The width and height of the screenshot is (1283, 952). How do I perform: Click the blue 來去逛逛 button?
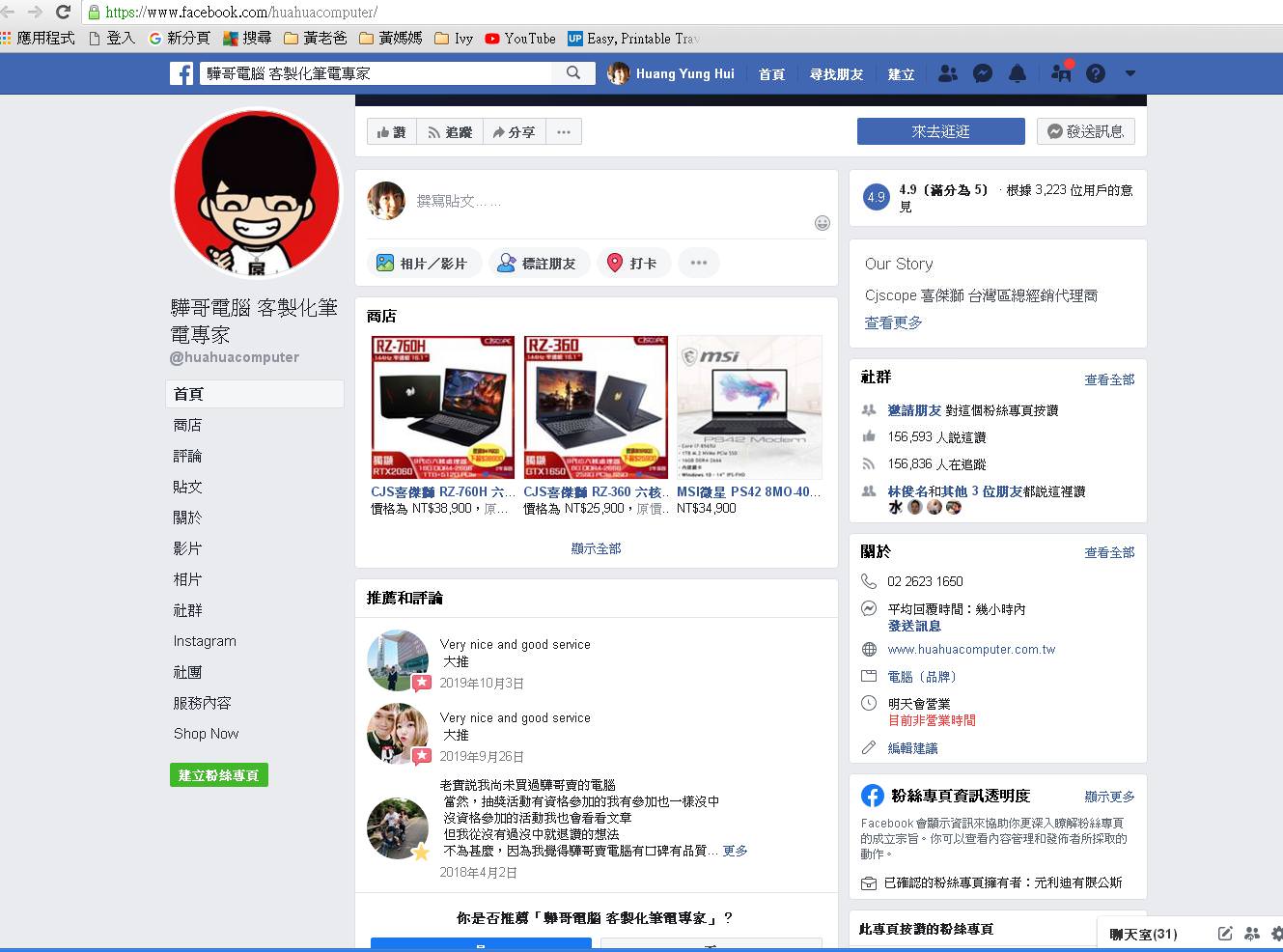tap(941, 131)
